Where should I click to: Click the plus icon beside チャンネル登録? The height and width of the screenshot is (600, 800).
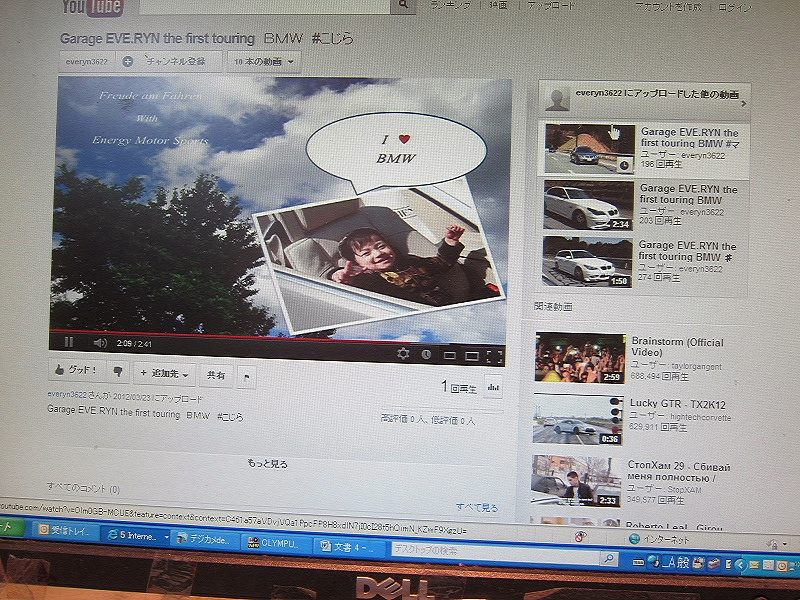click(128, 61)
